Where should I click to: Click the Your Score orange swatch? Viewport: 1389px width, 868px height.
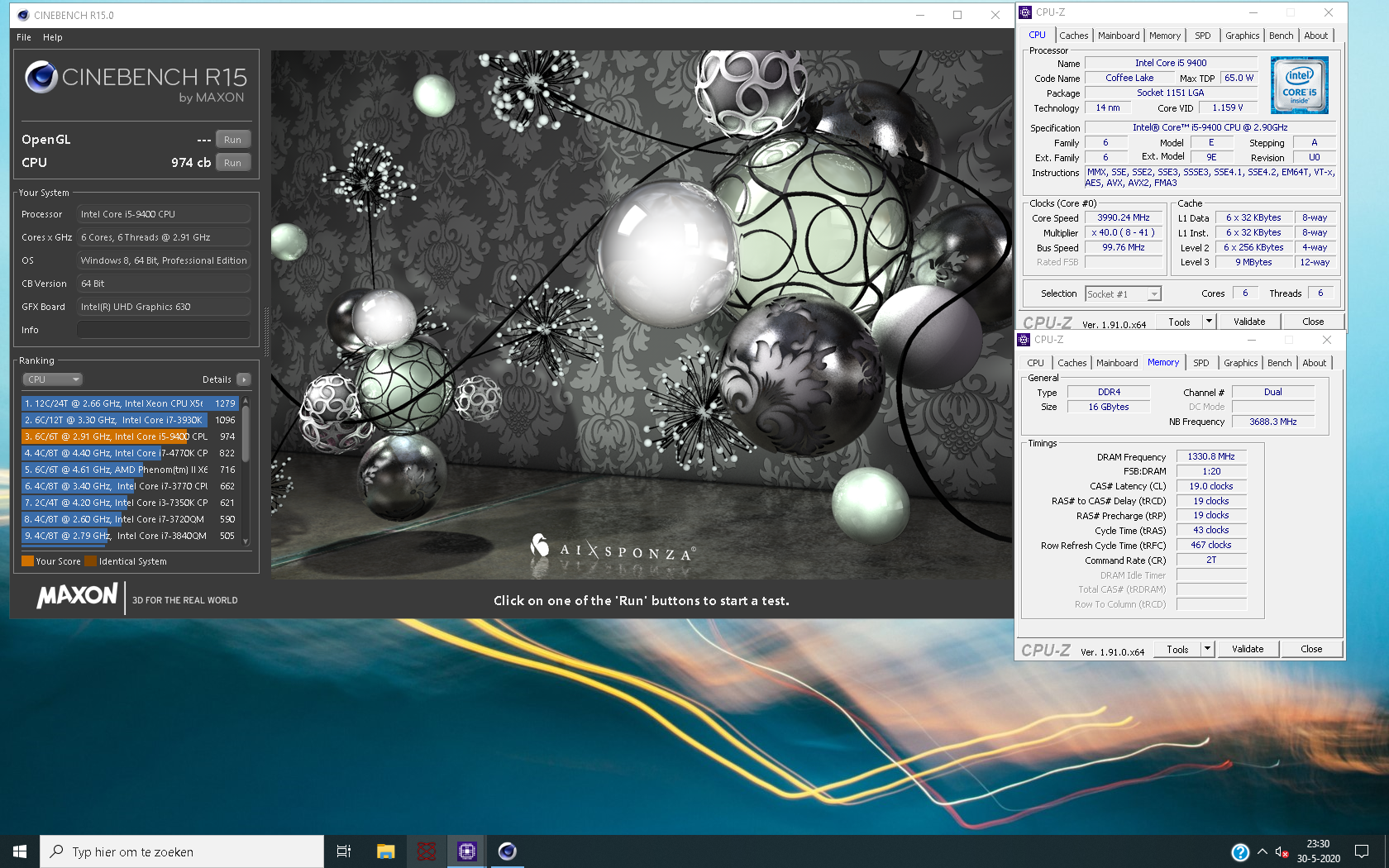coord(27,561)
